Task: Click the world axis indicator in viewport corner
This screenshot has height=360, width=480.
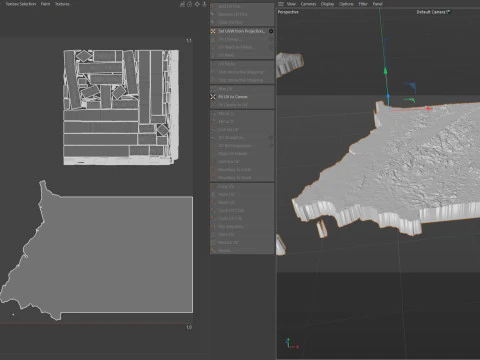Action: pyautogui.click(x=291, y=344)
